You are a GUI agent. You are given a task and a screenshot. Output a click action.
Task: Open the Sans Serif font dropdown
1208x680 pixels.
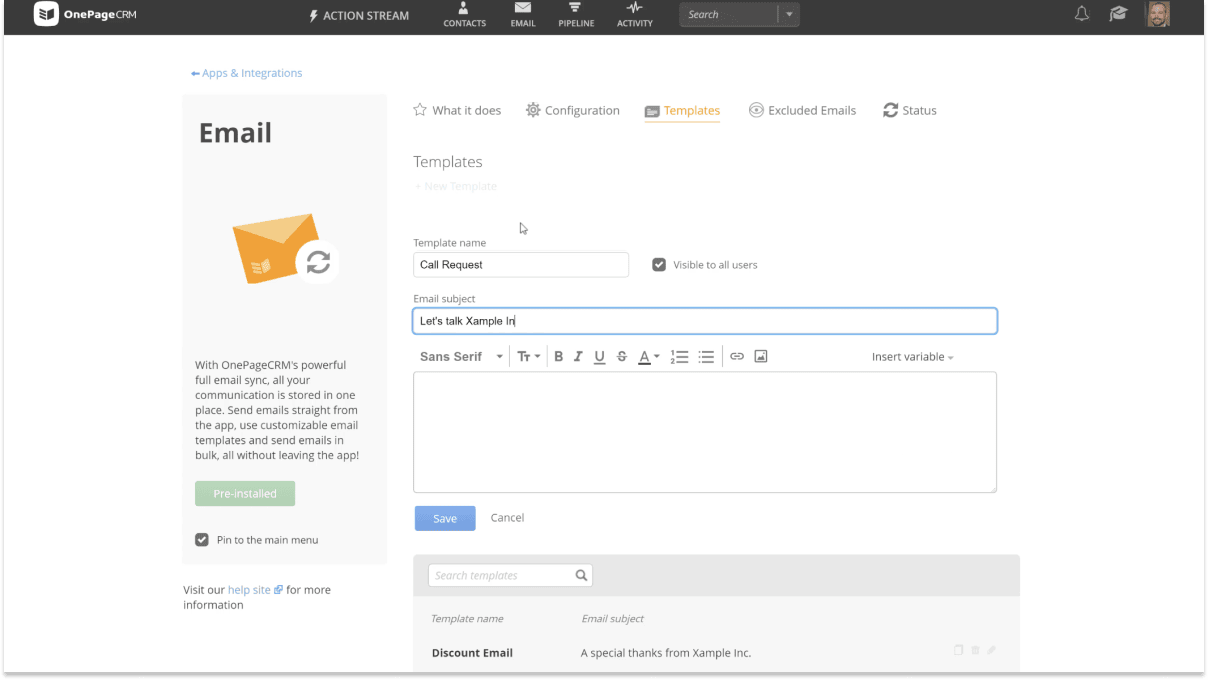pyautogui.click(x=461, y=356)
